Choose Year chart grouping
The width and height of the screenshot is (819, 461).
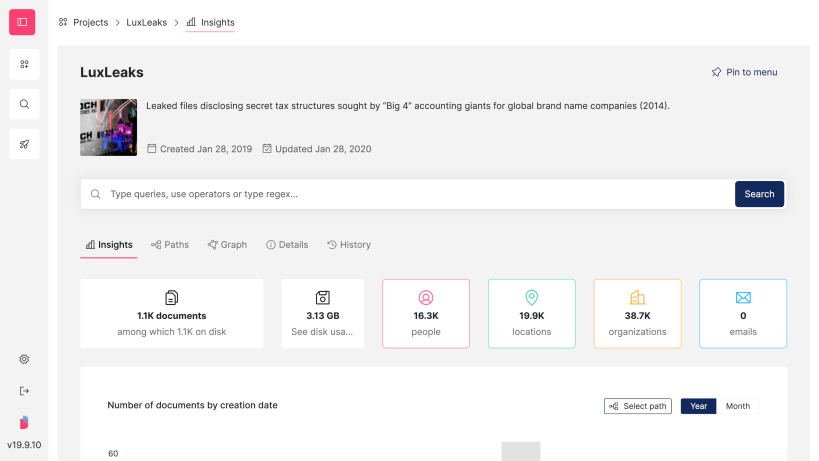pos(698,406)
